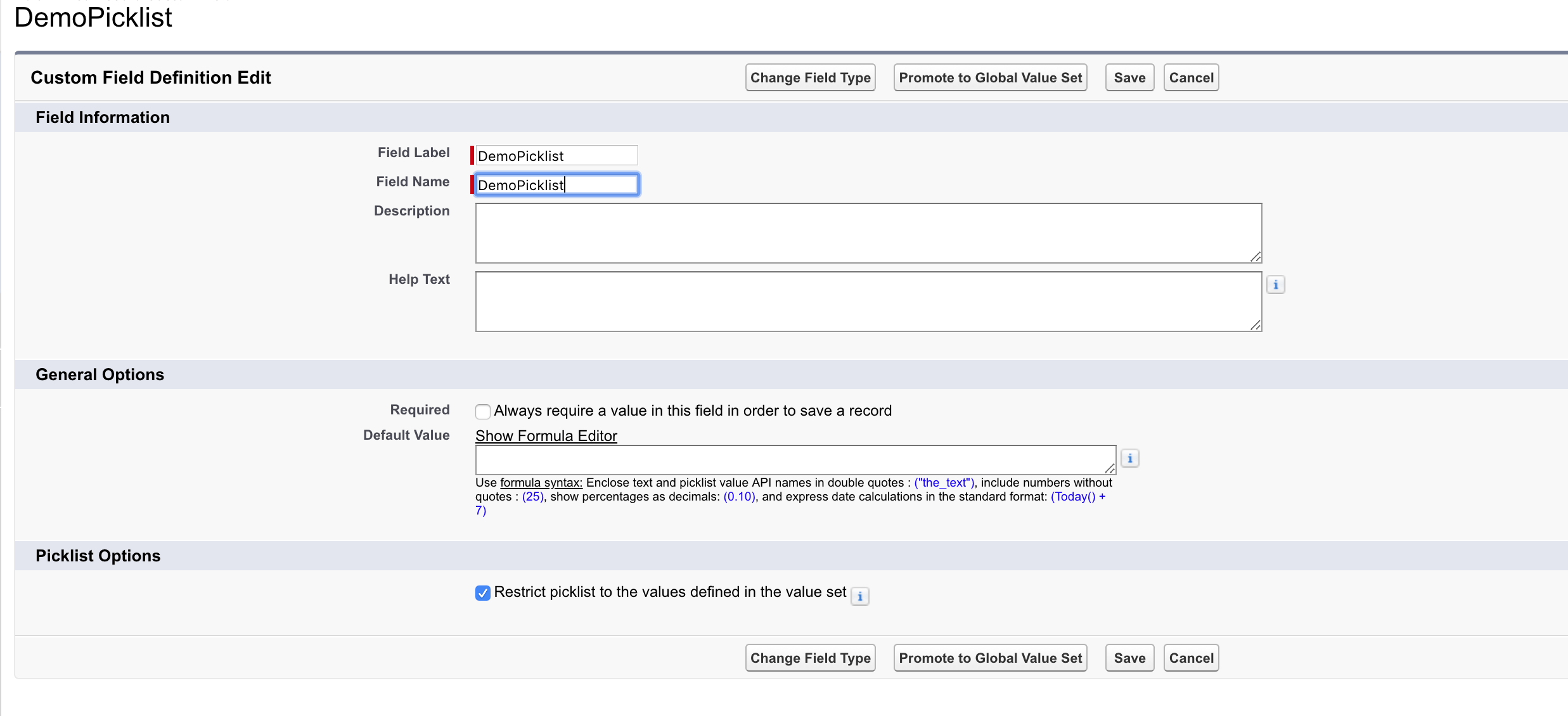This screenshot has height=716, width=1568.
Task: Click the bottom Save button
Action: (x=1129, y=658)
